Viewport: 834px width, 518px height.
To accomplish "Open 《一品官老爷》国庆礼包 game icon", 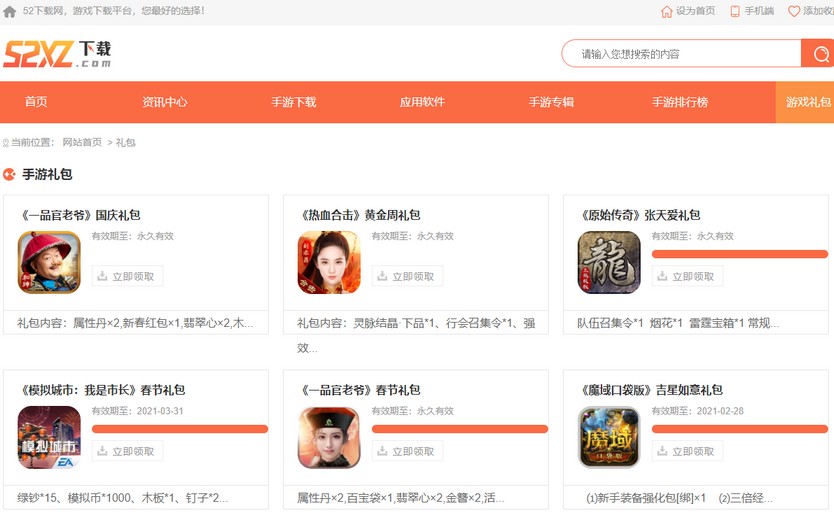I will tap(49, 263).
